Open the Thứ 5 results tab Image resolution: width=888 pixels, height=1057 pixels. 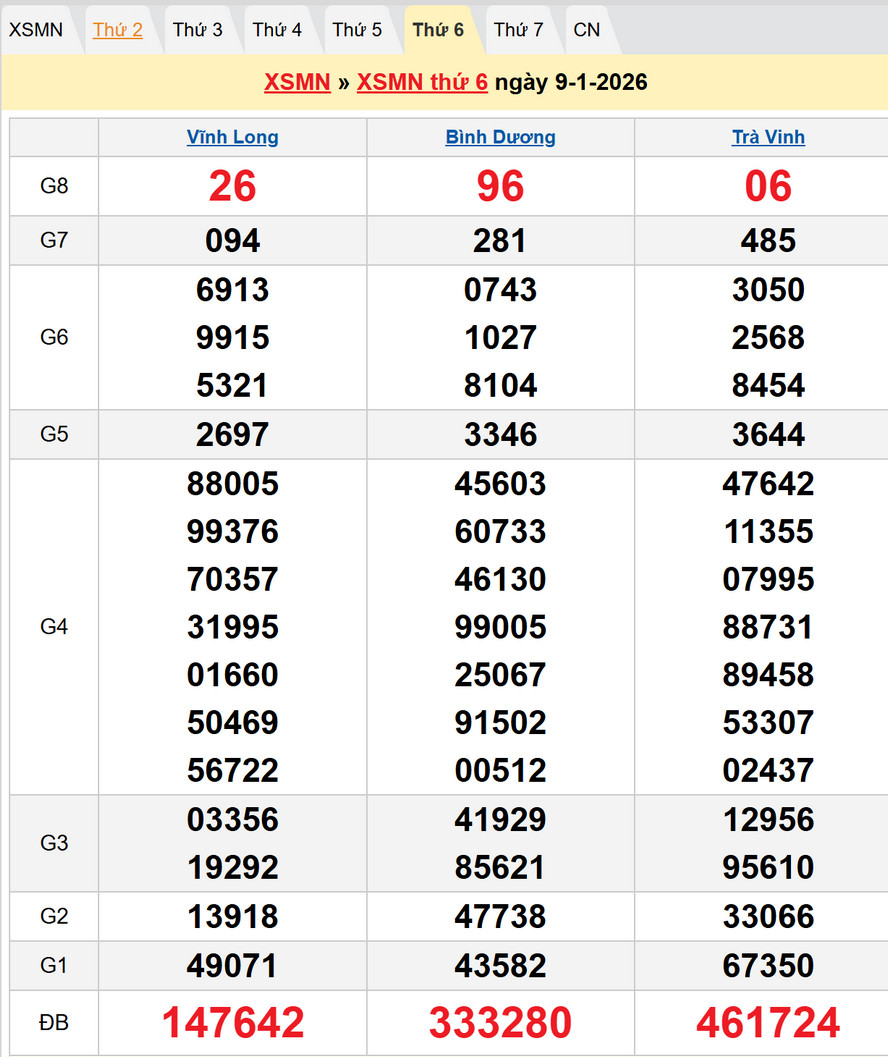pyautogui.click(x=357, y=30)
